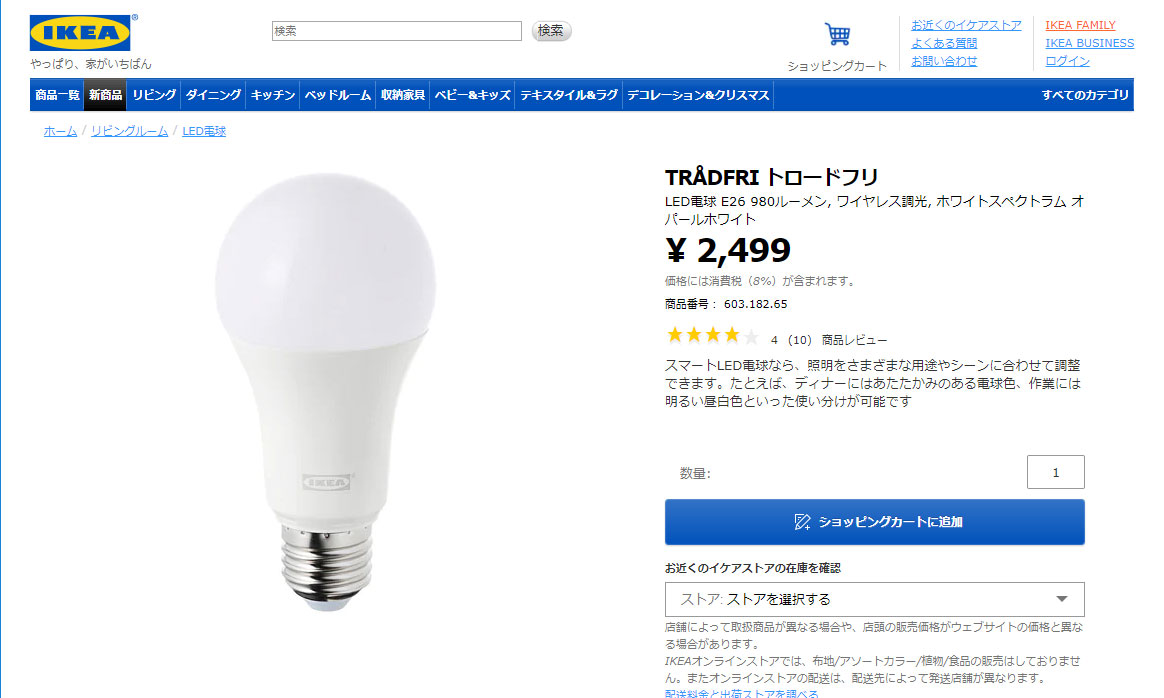Go to リビングルーム breadcrumb

pos(129,131)
